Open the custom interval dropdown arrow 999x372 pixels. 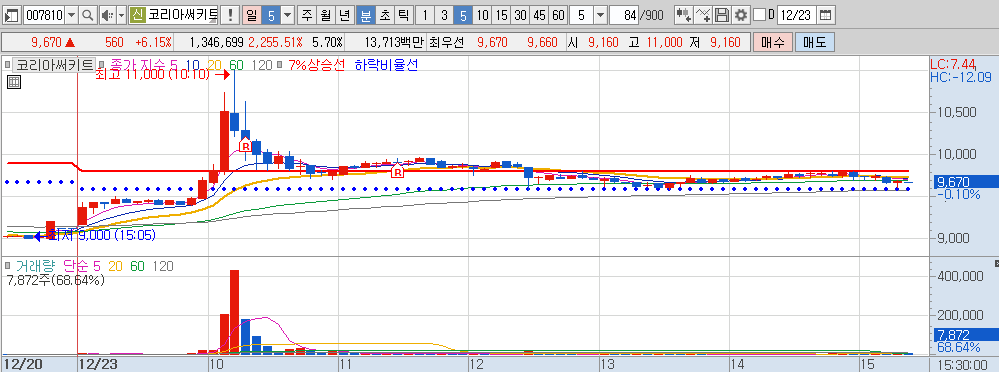coord(600,15)
